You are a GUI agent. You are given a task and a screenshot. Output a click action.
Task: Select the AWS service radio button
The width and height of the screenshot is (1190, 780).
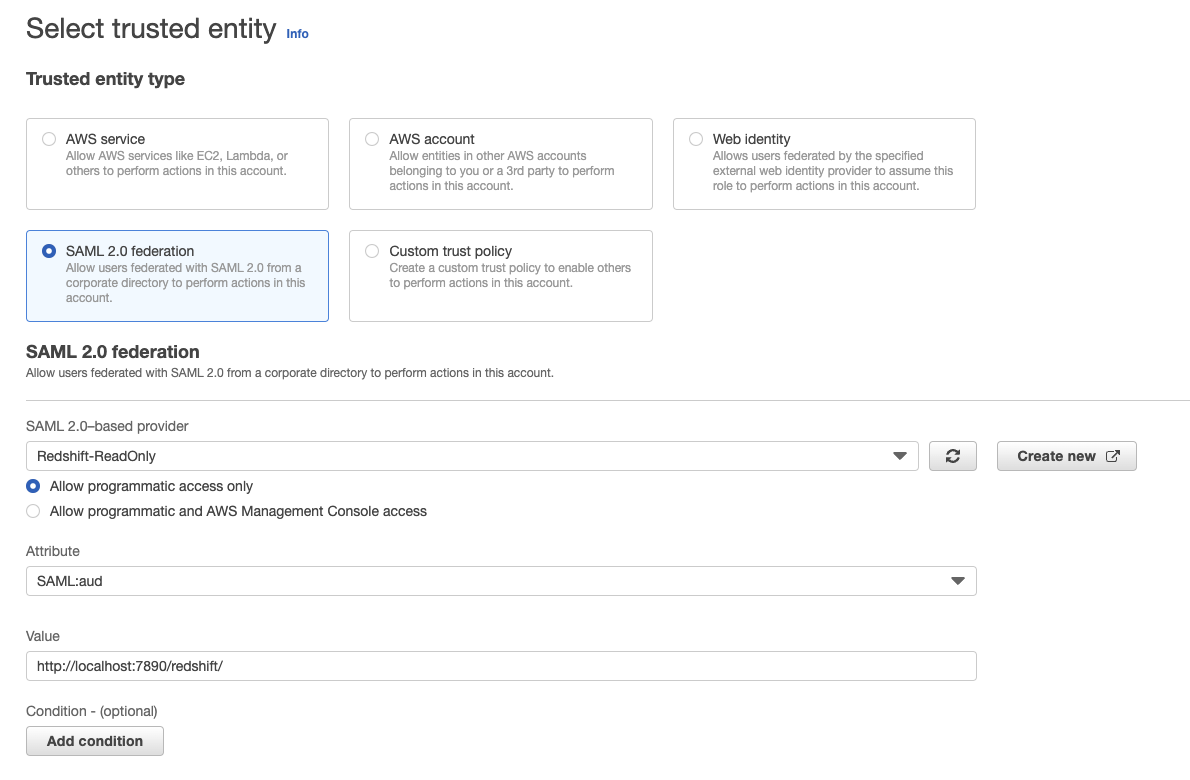(49, 139)
